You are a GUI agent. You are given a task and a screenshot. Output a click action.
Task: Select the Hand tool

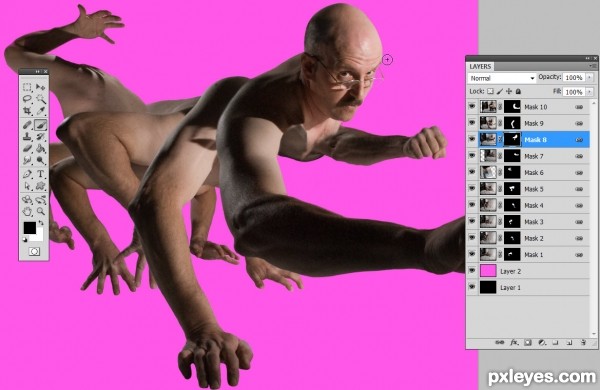[27, 211]
